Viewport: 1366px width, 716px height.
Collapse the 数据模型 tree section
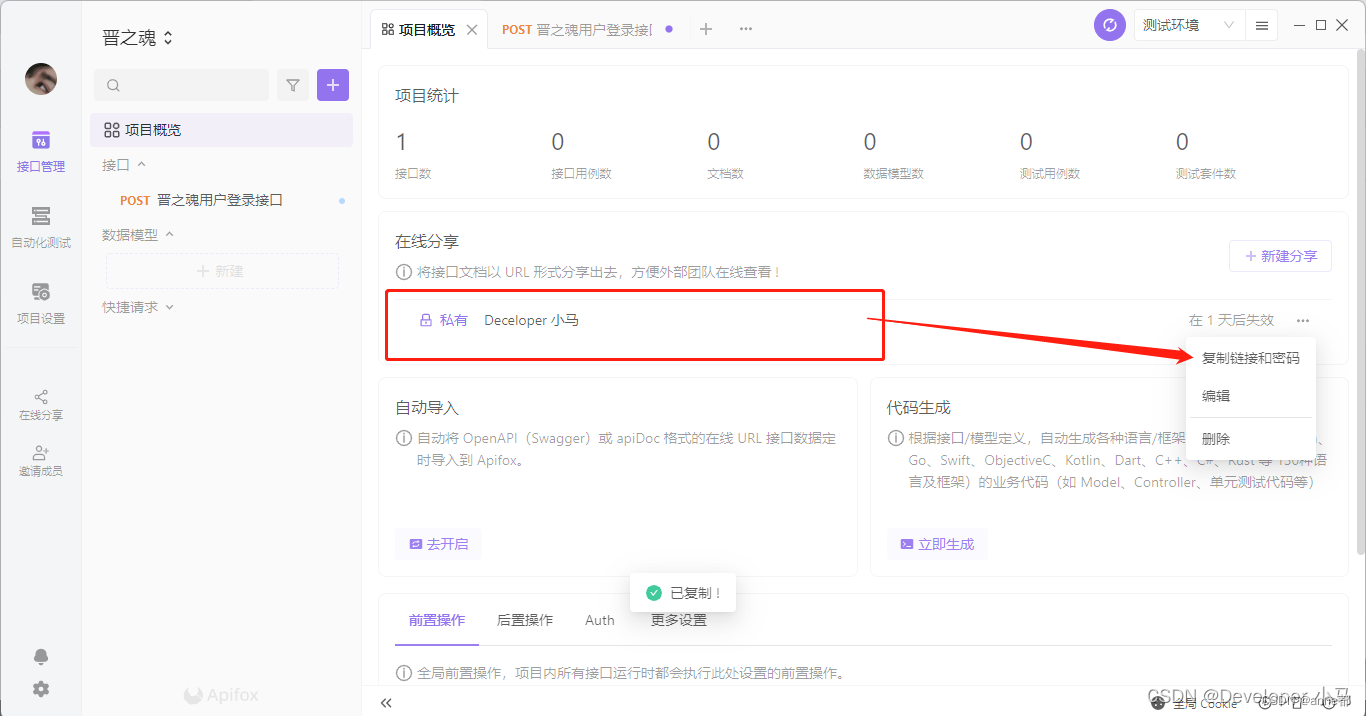tap(138, 234)
